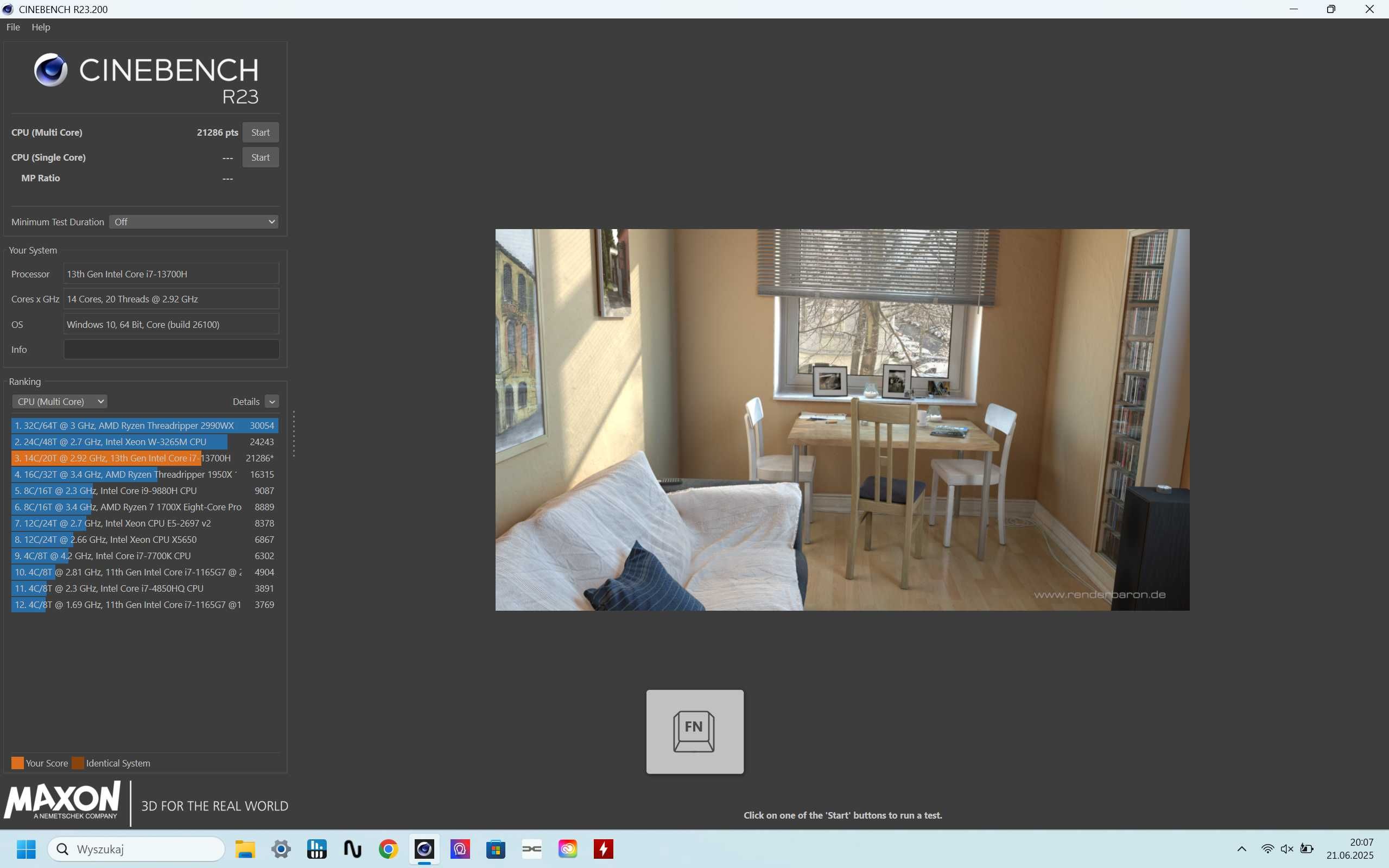This screenshot has height=868, width=1389.
Task: Click the Cinebench taskbar icon
Action: coord(424,849)
